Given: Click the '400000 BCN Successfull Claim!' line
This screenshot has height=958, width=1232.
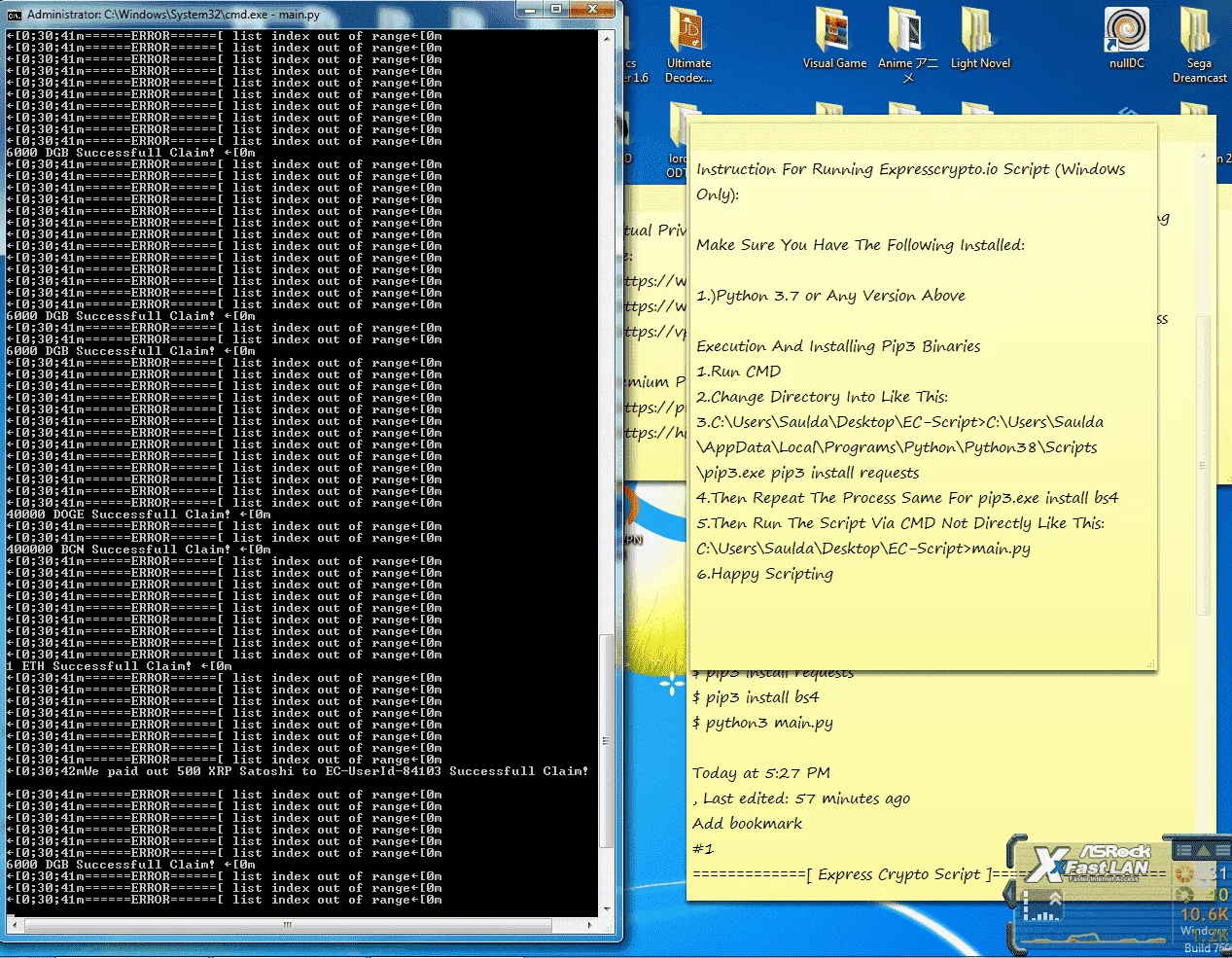Looking at the screenshot, I should pyautogui.click(x=139, y=550).
